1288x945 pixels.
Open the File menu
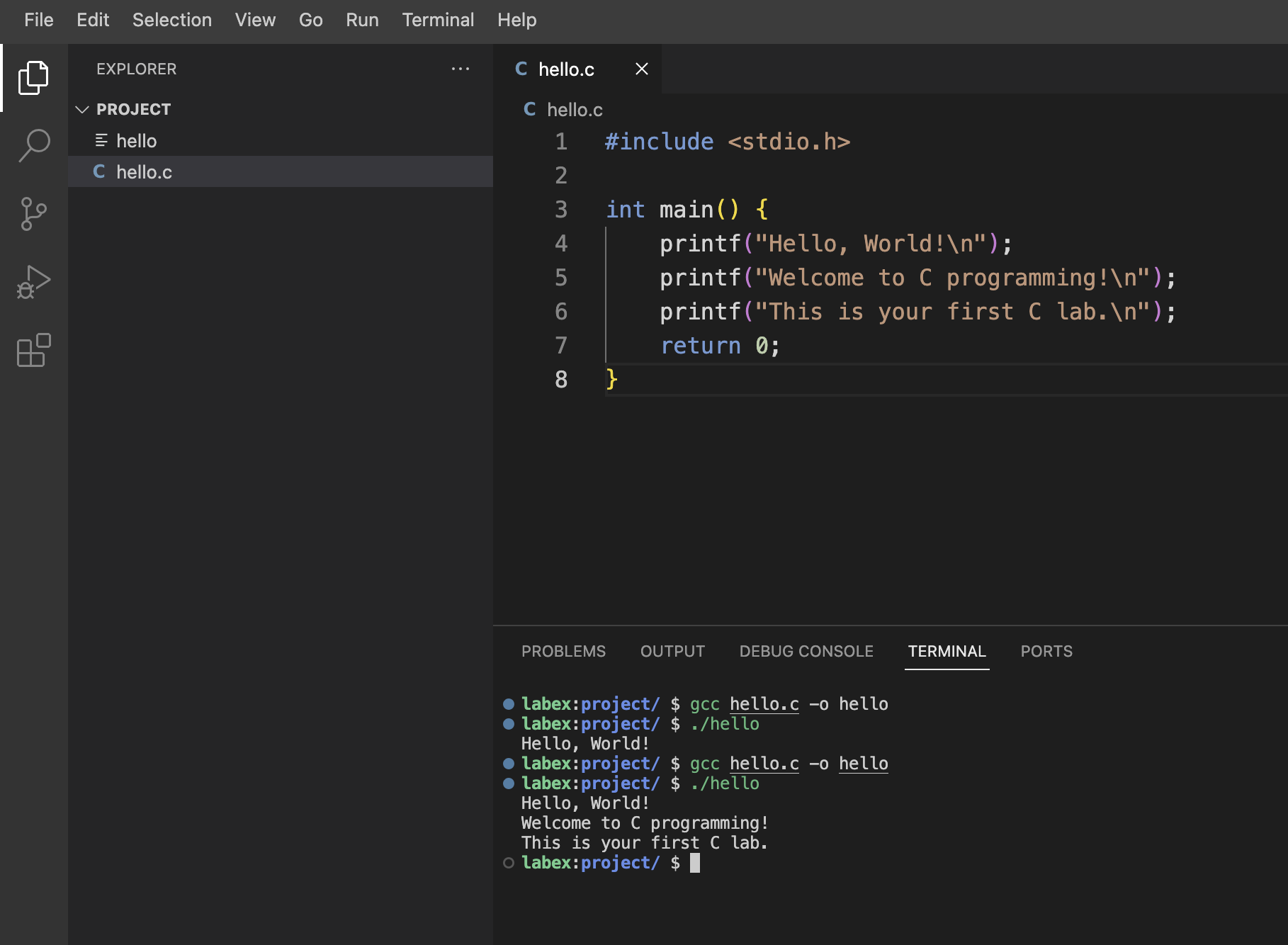38,20
